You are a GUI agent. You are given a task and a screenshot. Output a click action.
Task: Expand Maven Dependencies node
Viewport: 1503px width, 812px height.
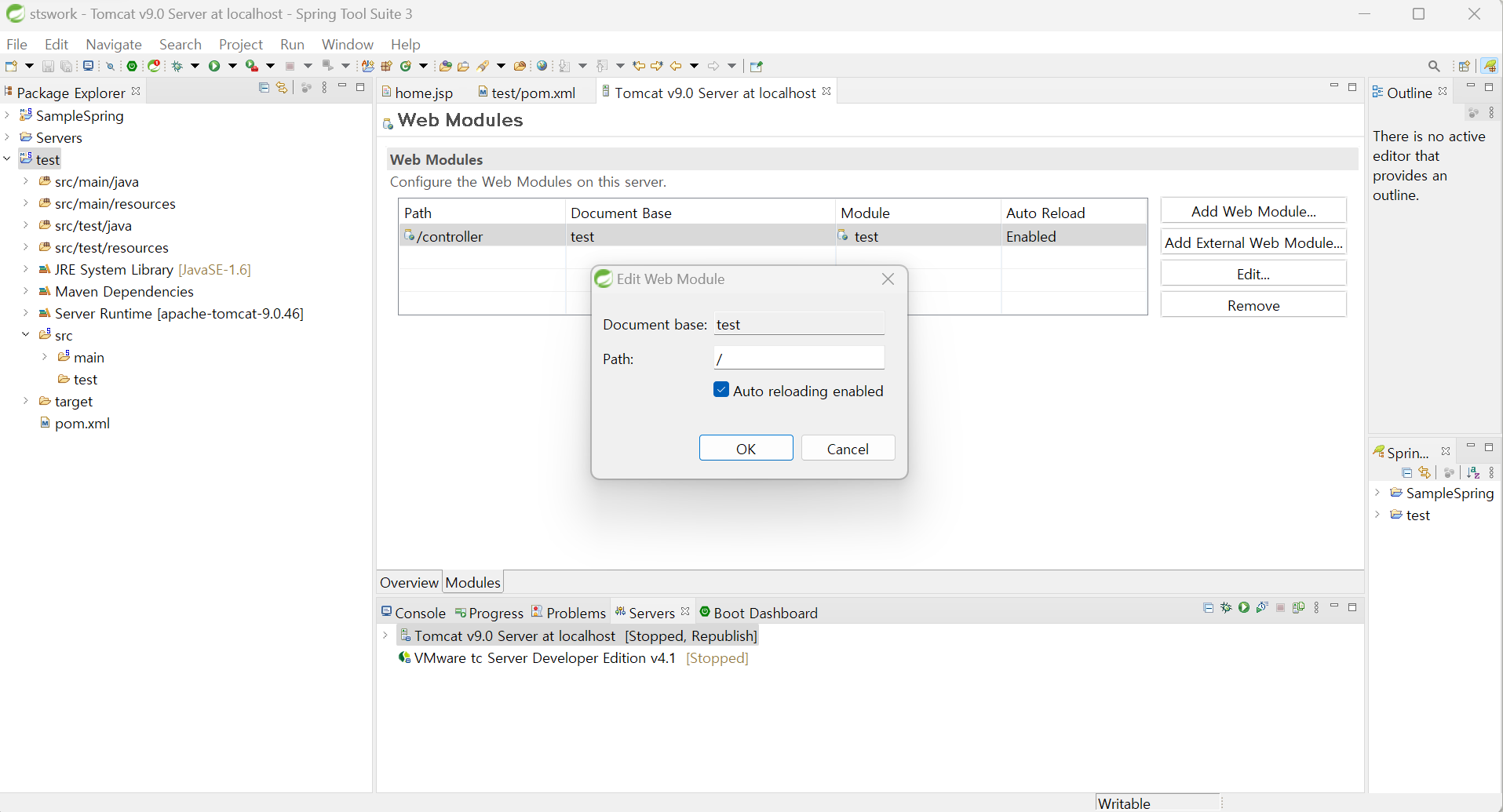click(26, 291)
